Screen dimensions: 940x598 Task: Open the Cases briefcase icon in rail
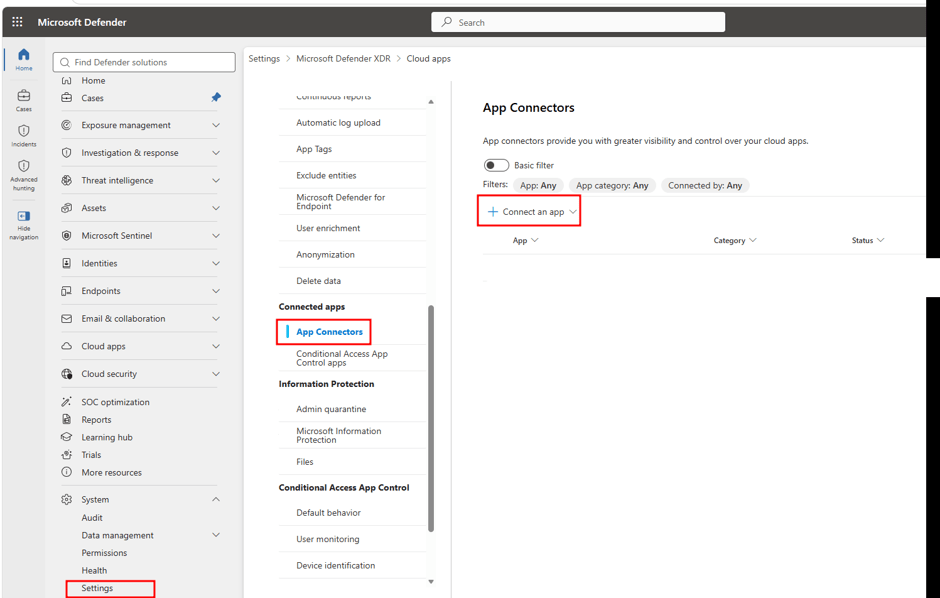coord(23,96)
